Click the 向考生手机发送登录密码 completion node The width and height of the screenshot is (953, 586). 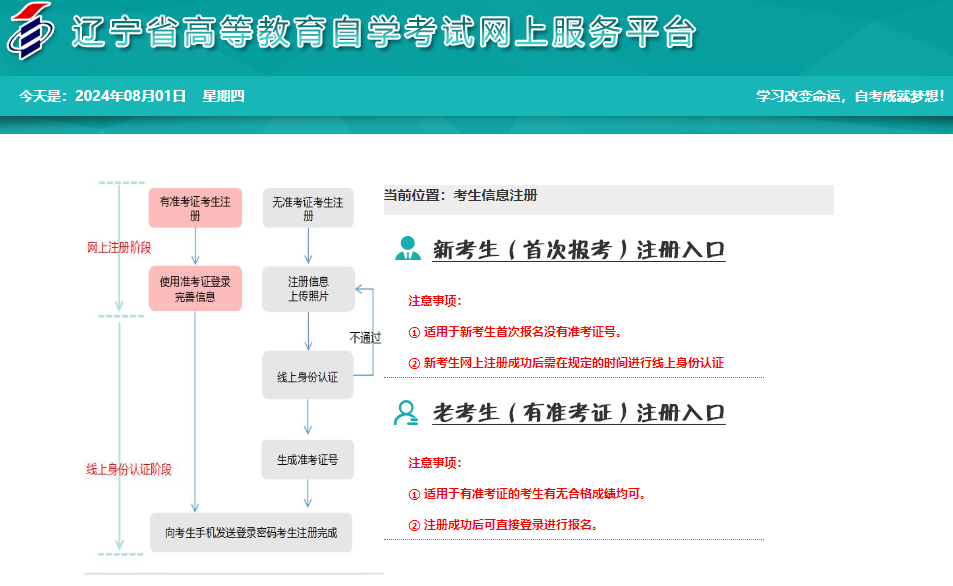251,533
